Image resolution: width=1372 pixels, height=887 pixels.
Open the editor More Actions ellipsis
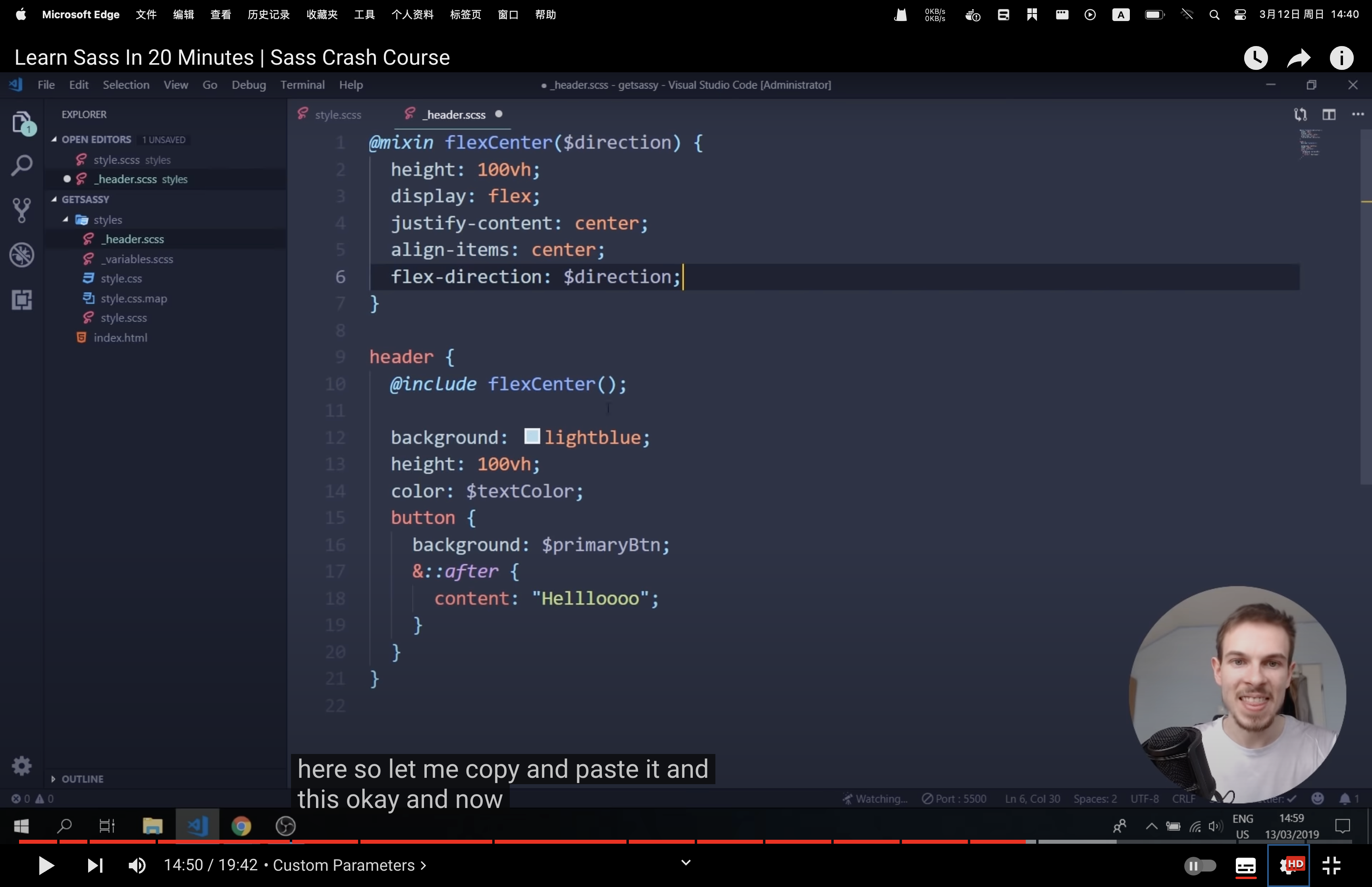point(1358,114)
